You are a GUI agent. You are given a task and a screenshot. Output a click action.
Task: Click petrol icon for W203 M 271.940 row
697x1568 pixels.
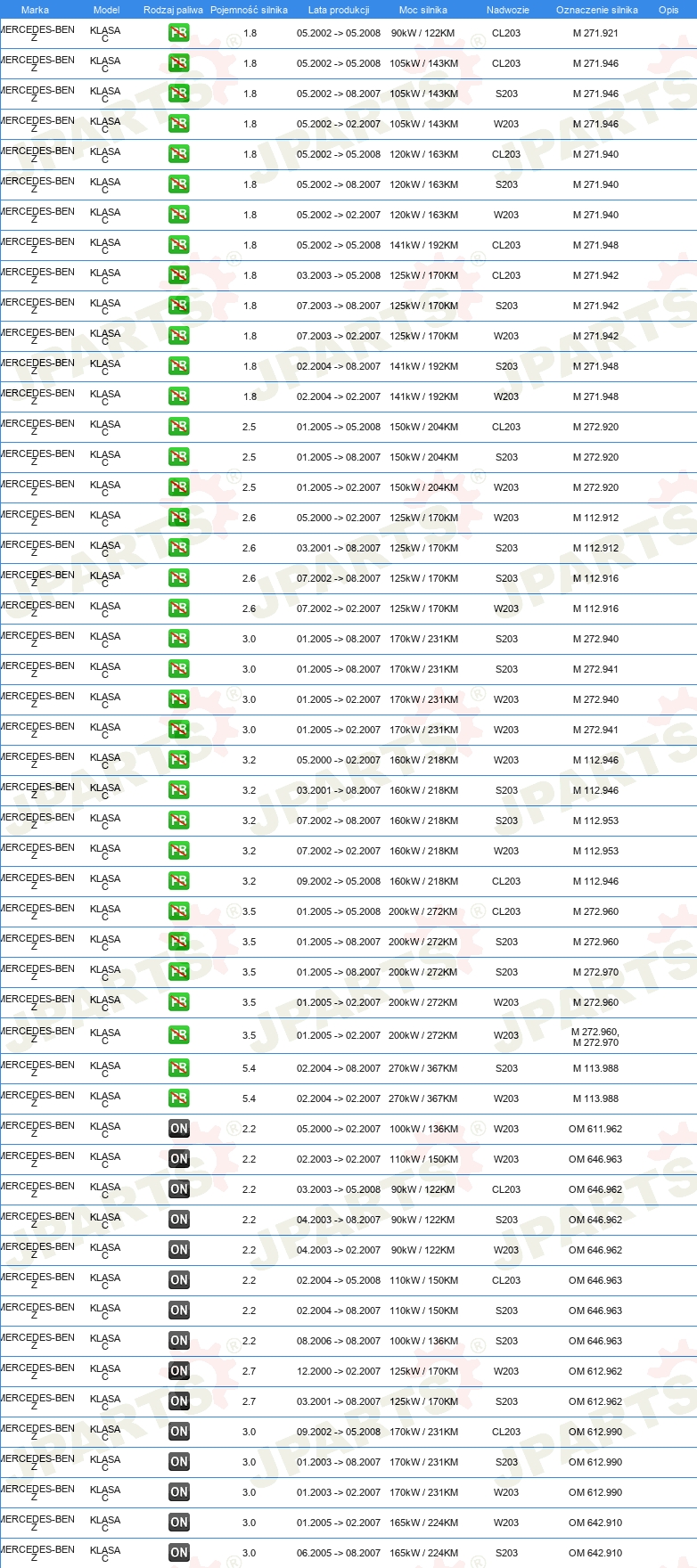point(179,215)
